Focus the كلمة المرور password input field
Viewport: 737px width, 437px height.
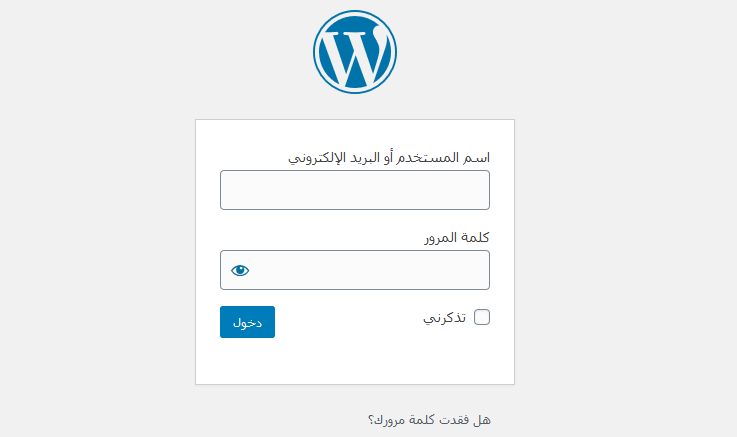click(x=355, y=270)
